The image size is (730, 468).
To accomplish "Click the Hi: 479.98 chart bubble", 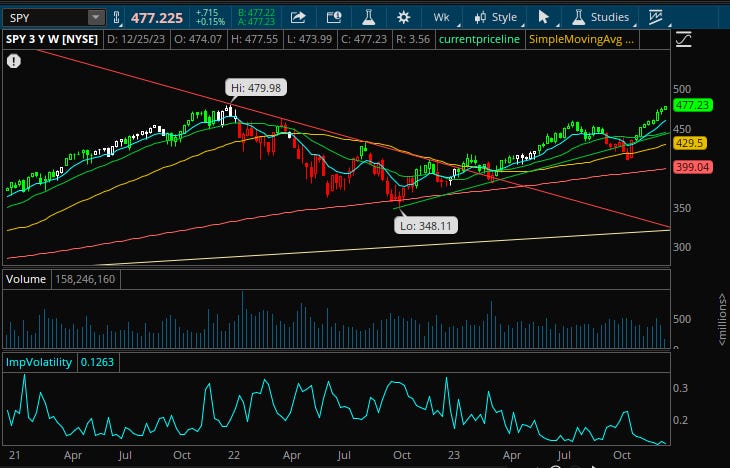I will coord(256,88).
